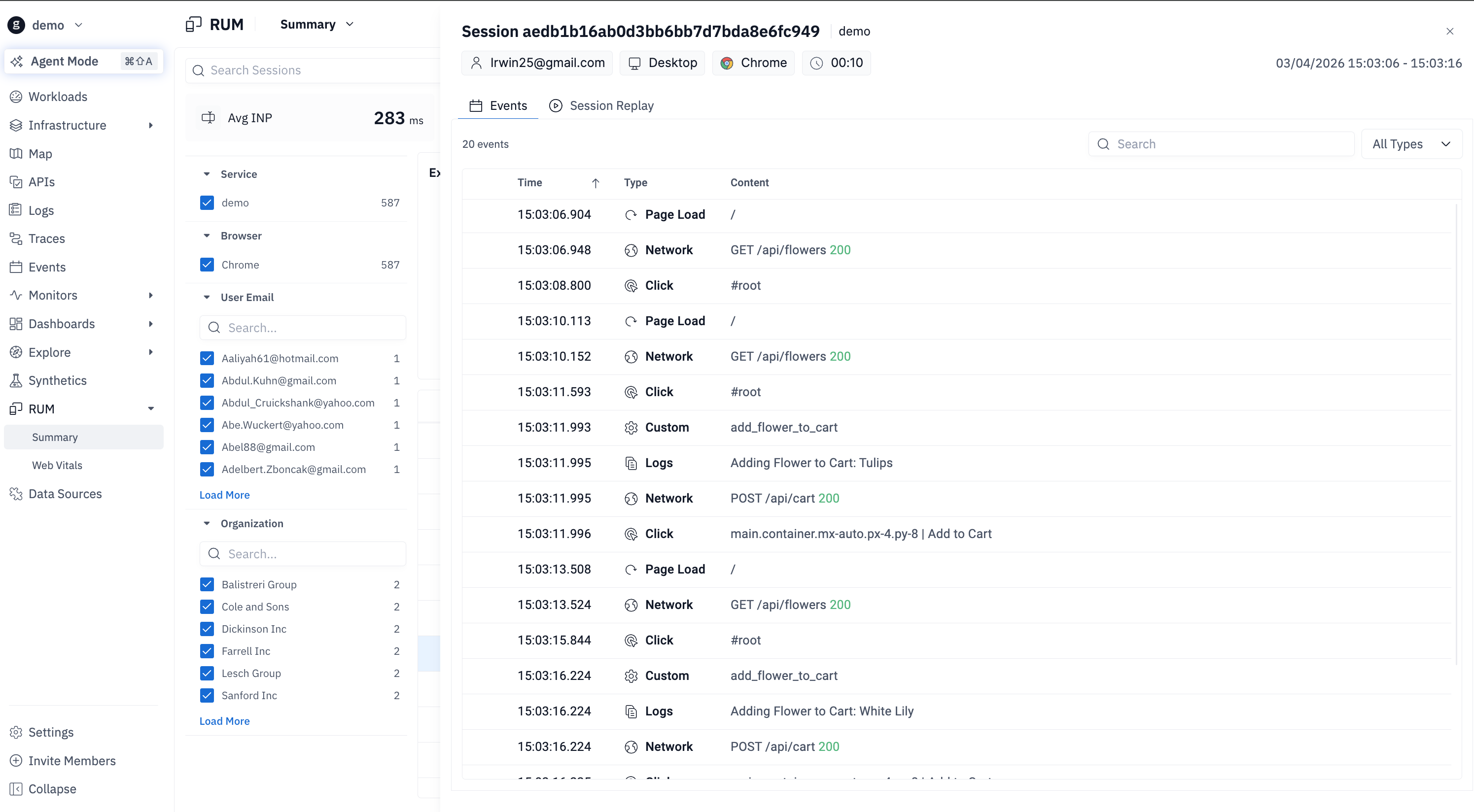The image size is (1474, 812).
Task: Uncheck the demo service checkbox
Action: pos(207,203)
